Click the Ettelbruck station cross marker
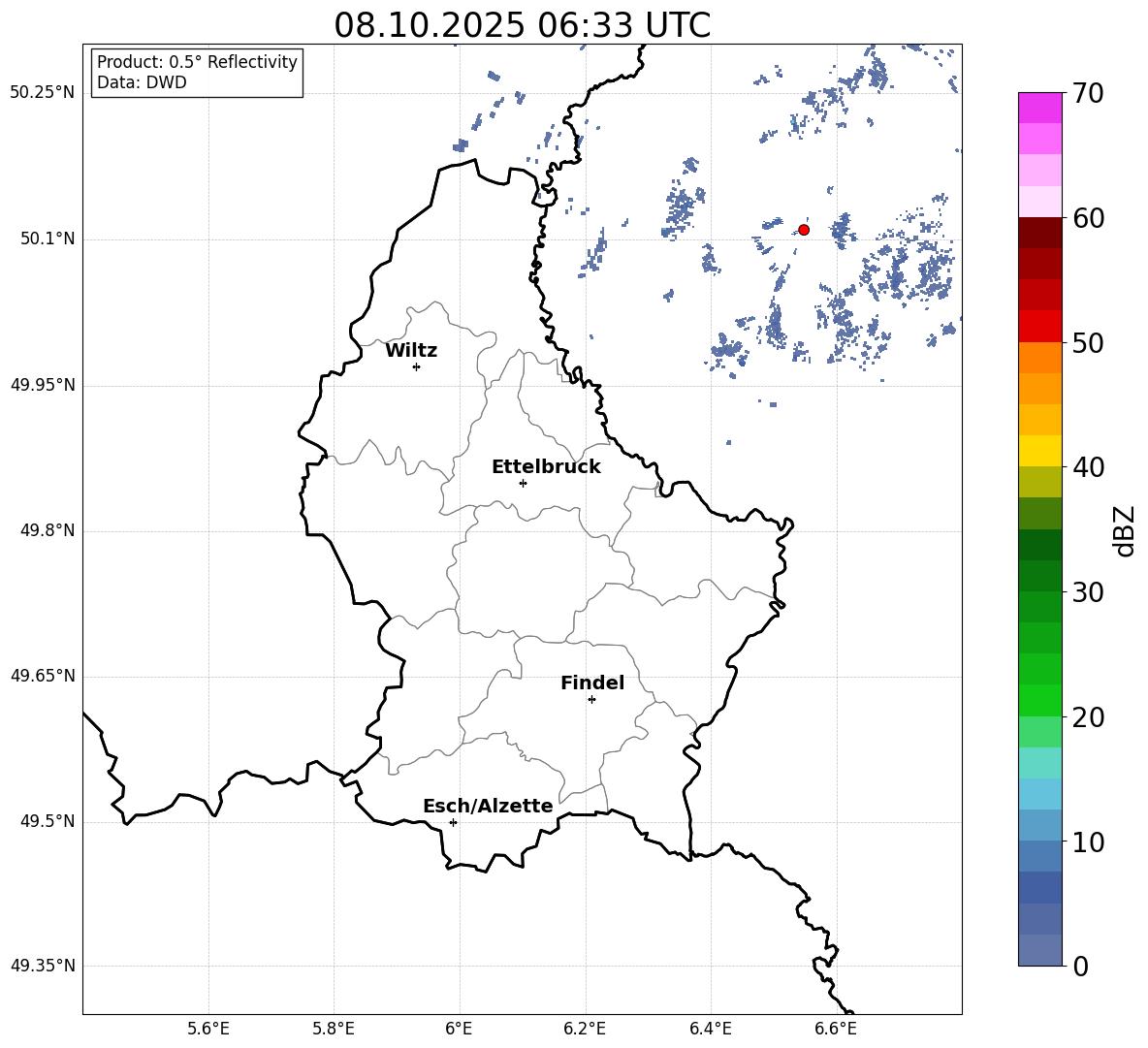This screenshot has width=1148, height=1048. coord(523,483)
